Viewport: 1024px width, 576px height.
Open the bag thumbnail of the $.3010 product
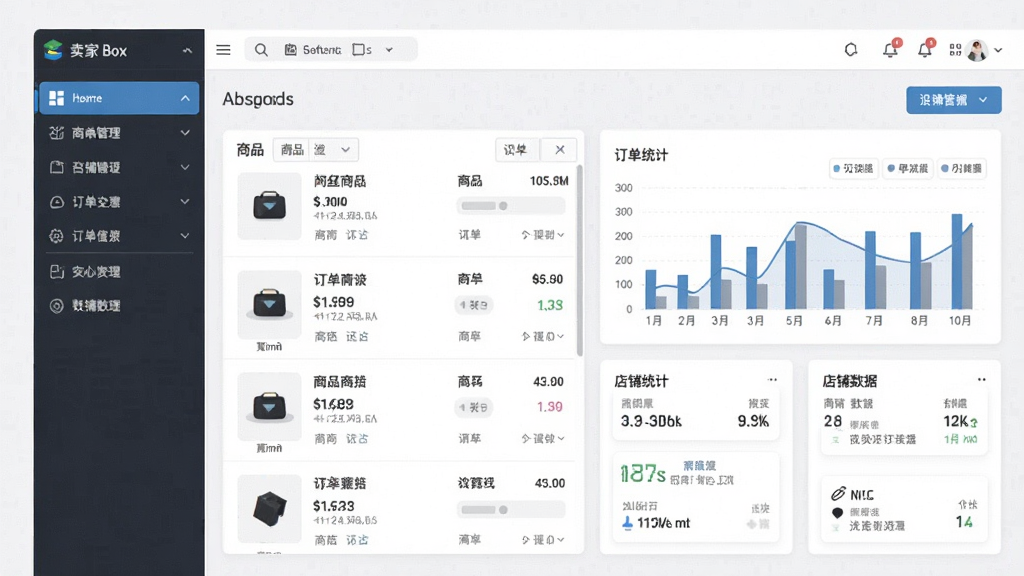(269, 206)
